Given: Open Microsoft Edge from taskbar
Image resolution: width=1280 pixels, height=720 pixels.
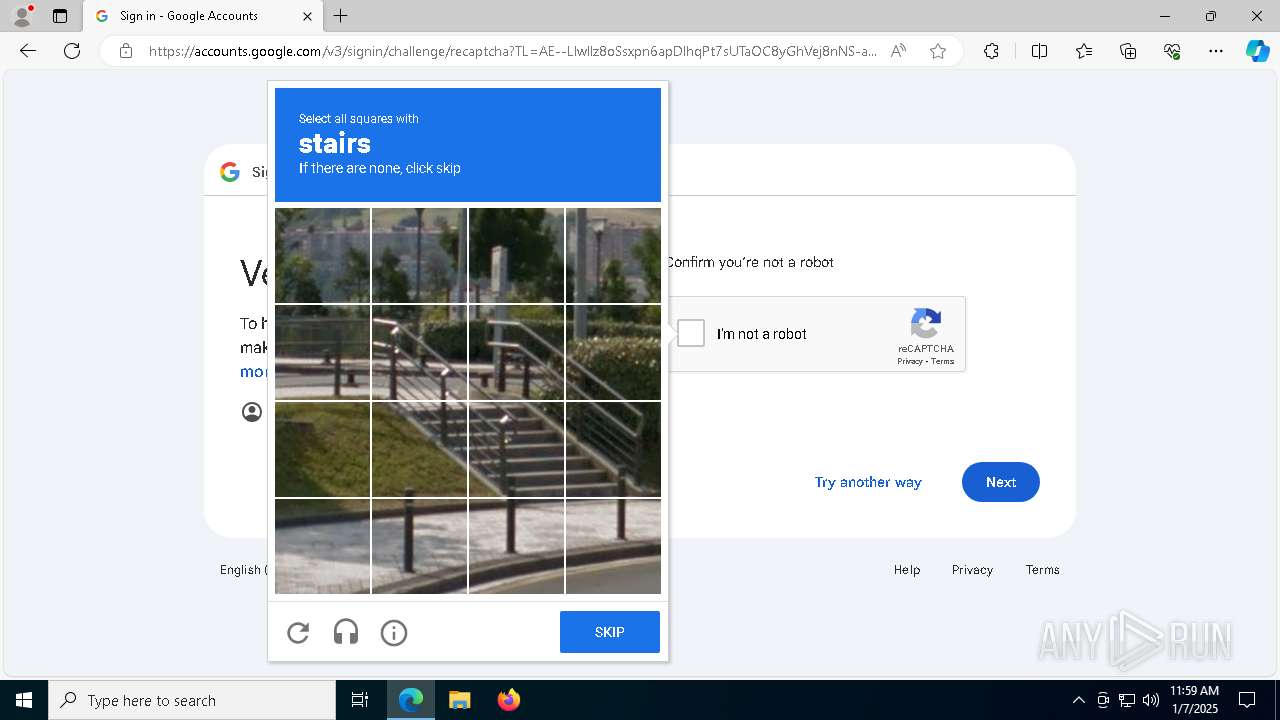Looking at the screenshot, I should 411,700.
